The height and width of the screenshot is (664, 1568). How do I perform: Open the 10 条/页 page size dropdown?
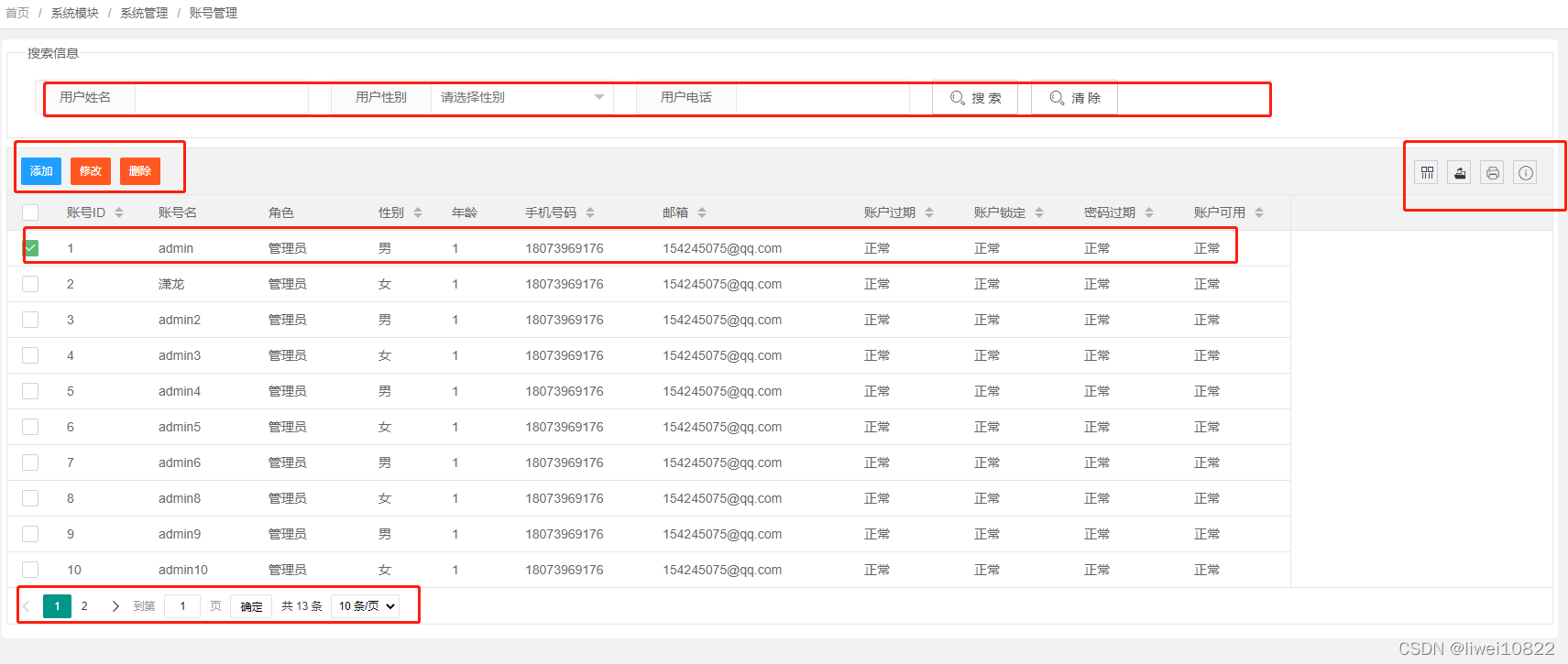point(366,606)
